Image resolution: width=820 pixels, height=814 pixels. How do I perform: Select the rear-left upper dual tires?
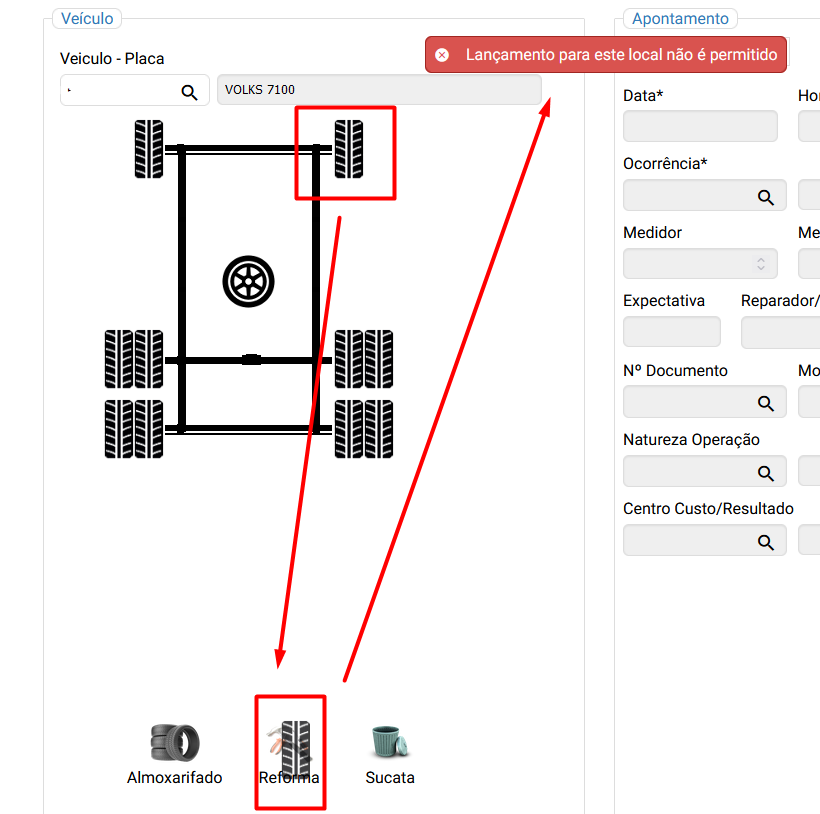(x=134, y=359)
